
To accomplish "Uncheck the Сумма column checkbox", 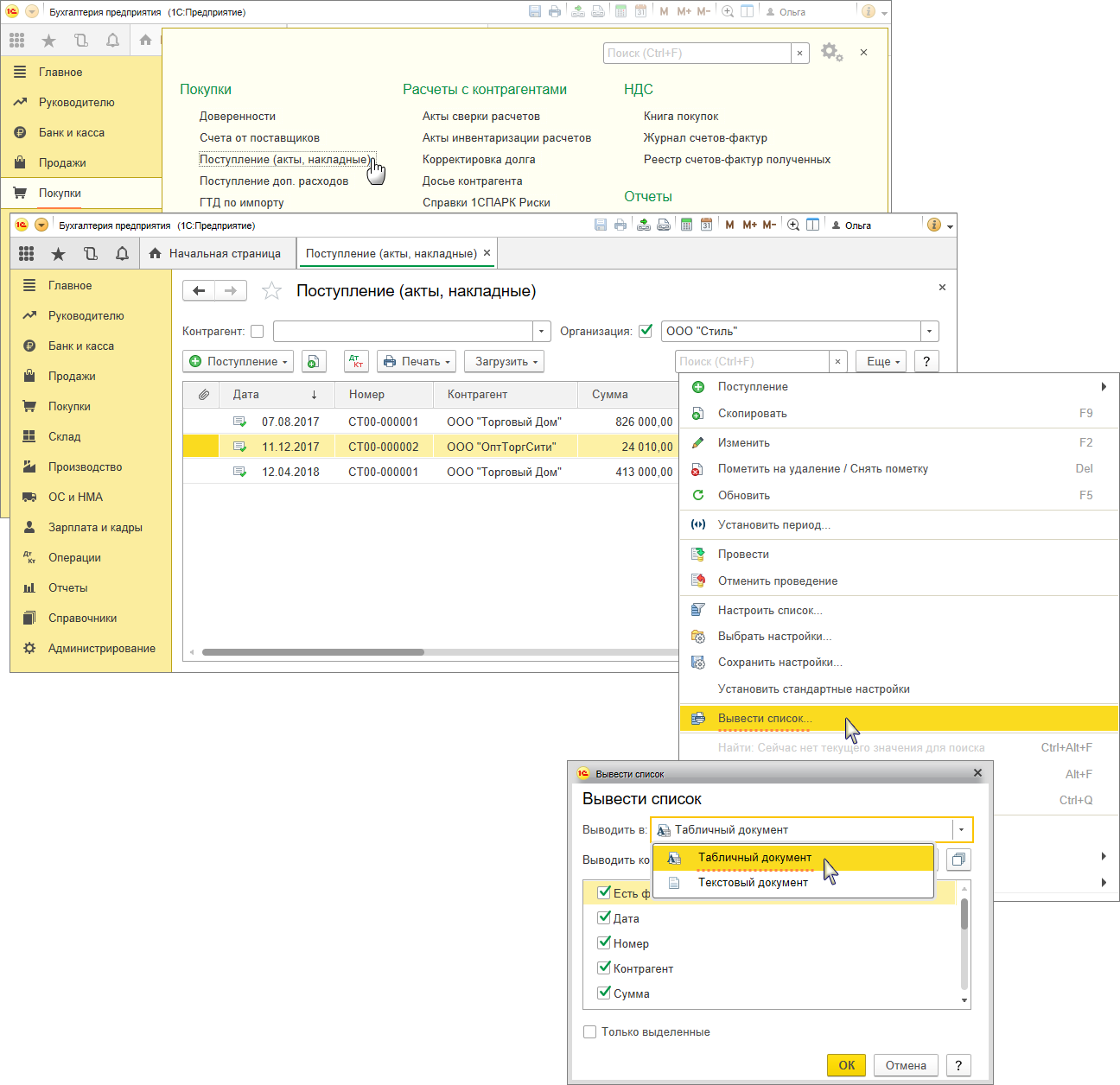I will pyautogui.click(x=605, y=993).
